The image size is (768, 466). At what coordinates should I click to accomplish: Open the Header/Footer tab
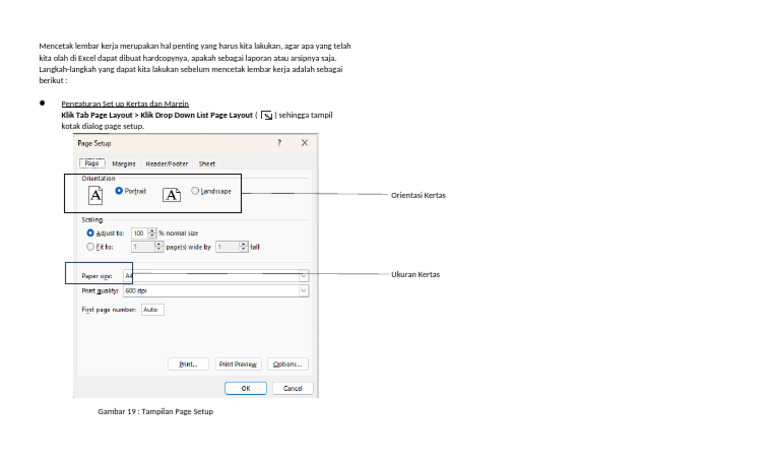[x=167, y=164]
